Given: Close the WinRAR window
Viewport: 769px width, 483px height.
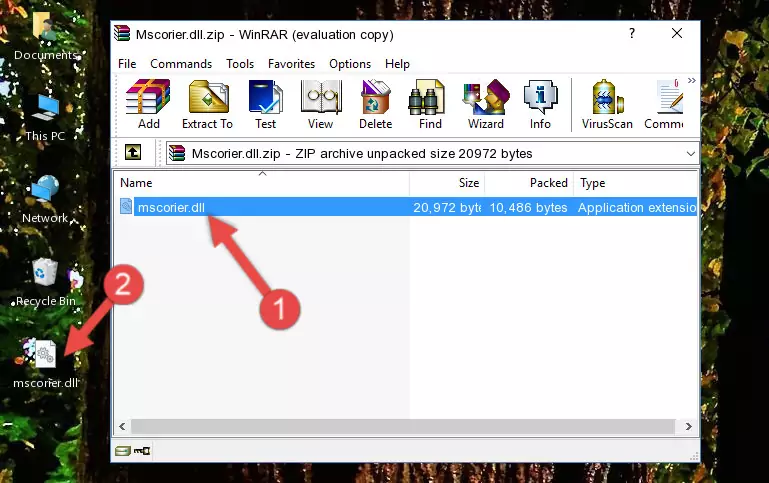Looking at the screenshot, I should (x=677, y=33).
